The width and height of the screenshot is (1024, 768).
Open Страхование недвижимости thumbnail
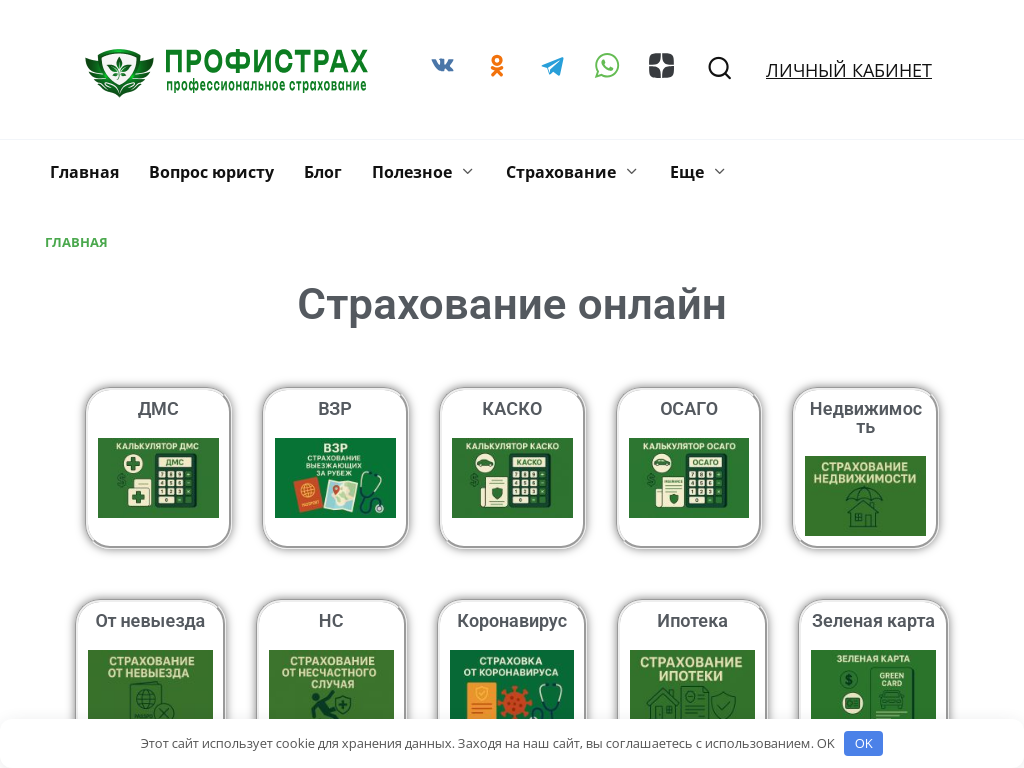[865, 496]
